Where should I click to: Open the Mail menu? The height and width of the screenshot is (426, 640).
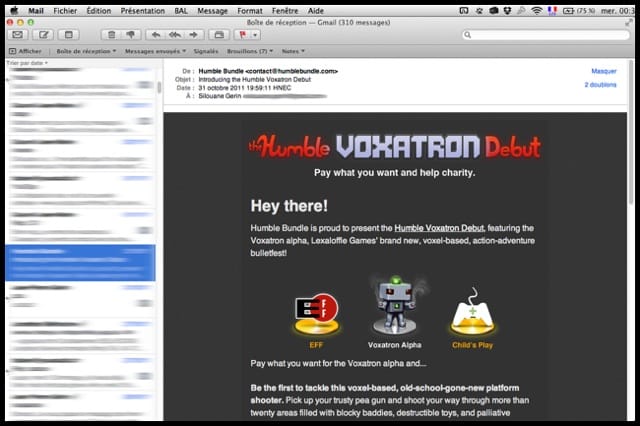[36, 11]
